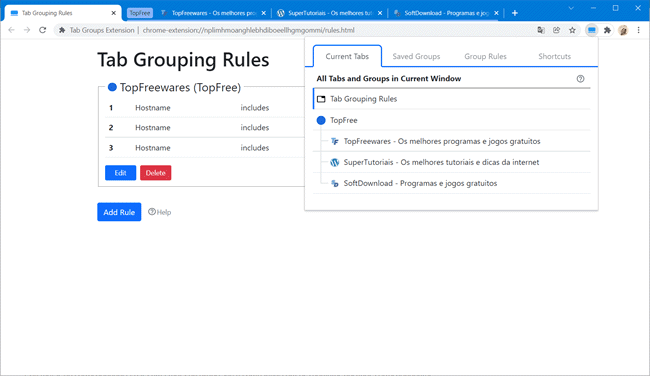Open the Chrome Extensions puzzle icon
The height and width of the screenshot is (376, 650).
[607, 30]
